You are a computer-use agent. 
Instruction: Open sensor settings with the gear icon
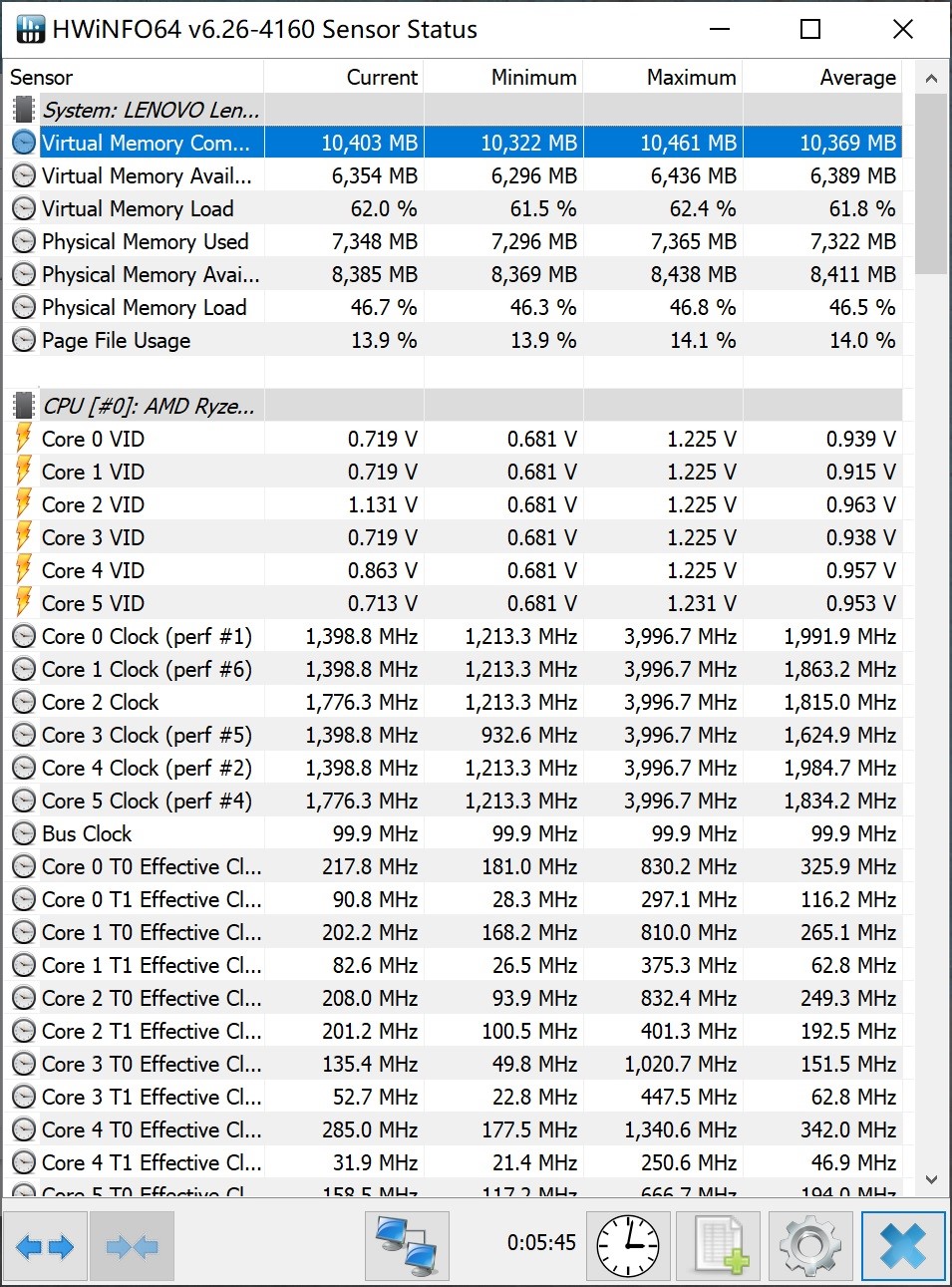coord(809,1246)
